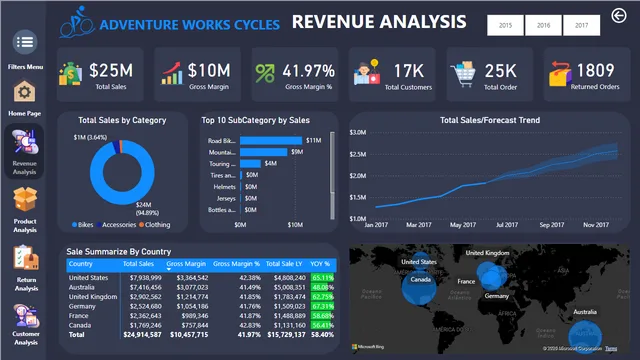This screenshot has width=640, height=360.
Task: Click the Total Customers people icon
Action: pyautogui.click(x=367, y=72)
